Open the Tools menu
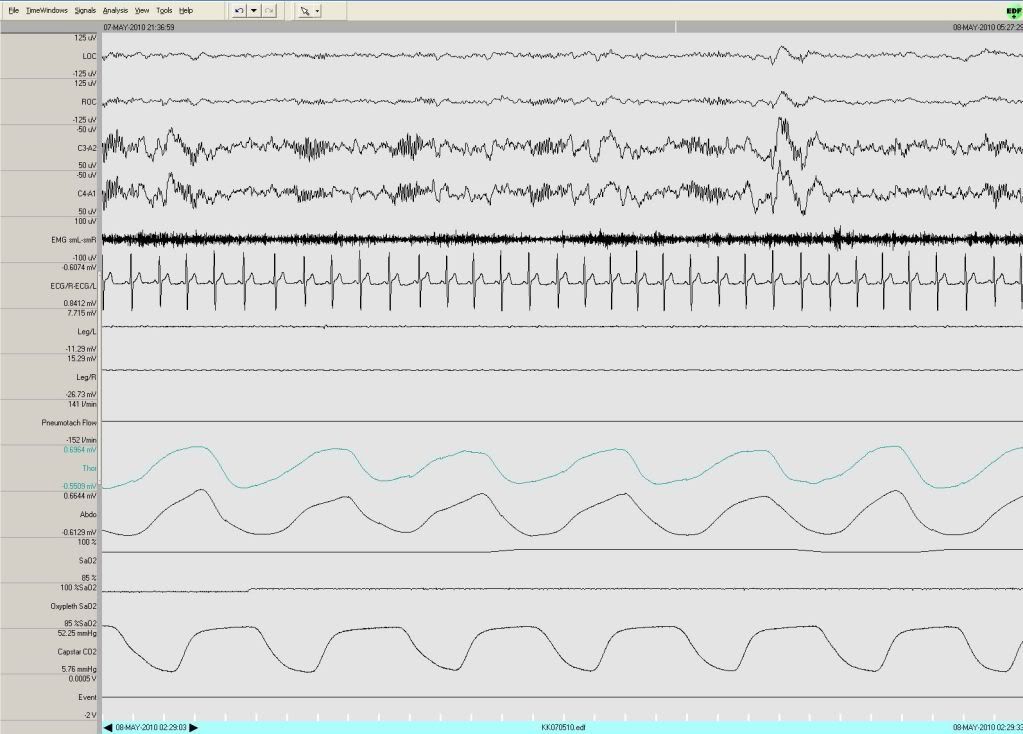This screenshot has width=1023, height=734. coord(164,10)
